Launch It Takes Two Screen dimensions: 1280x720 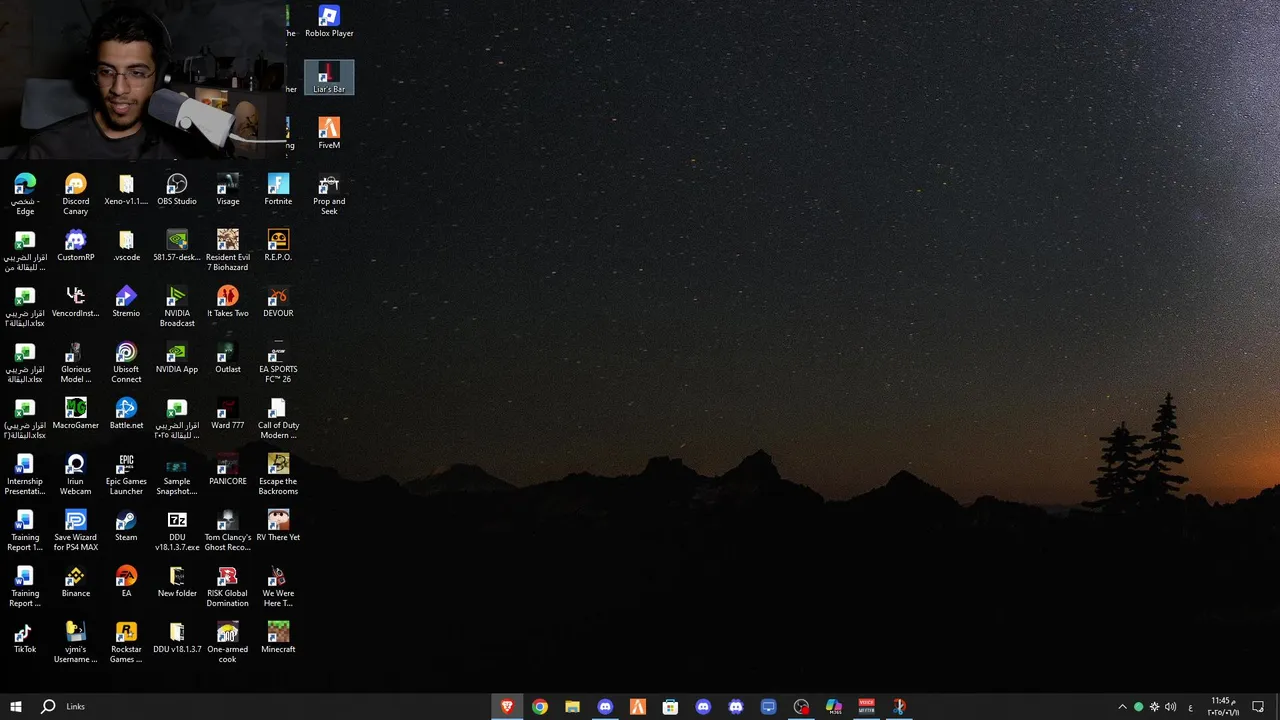(228, 301)
